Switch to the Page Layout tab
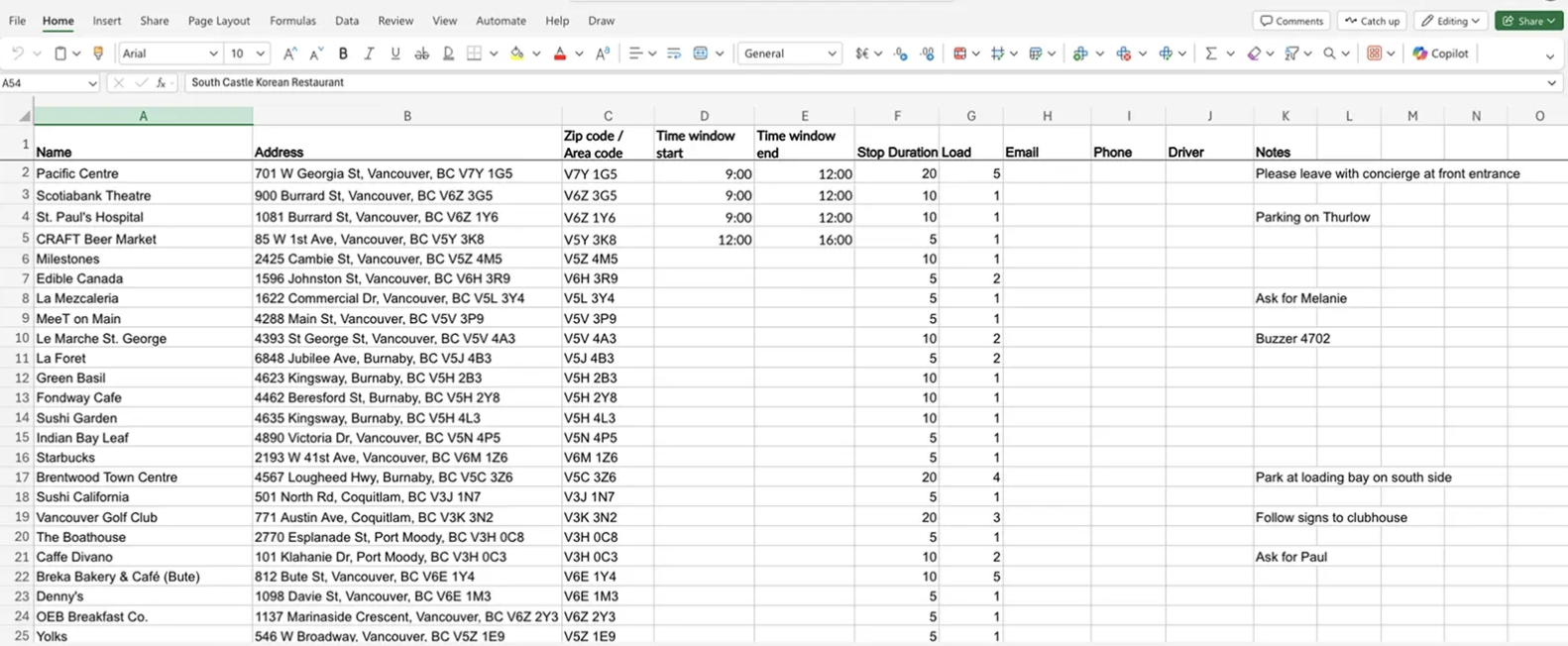Image resolution: width=1568 pixels, height=646 pixels. point(219,21)
